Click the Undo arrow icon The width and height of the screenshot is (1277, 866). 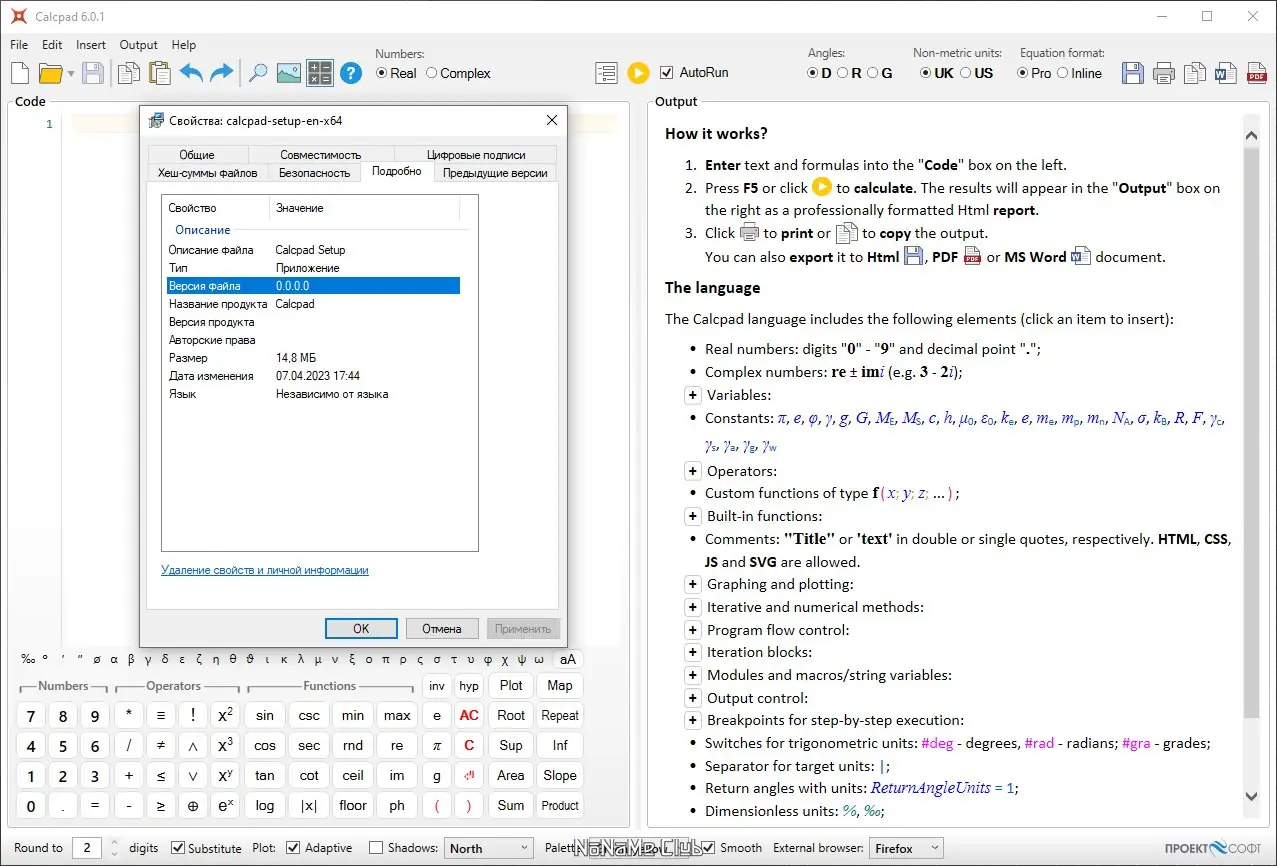point(190,73)
